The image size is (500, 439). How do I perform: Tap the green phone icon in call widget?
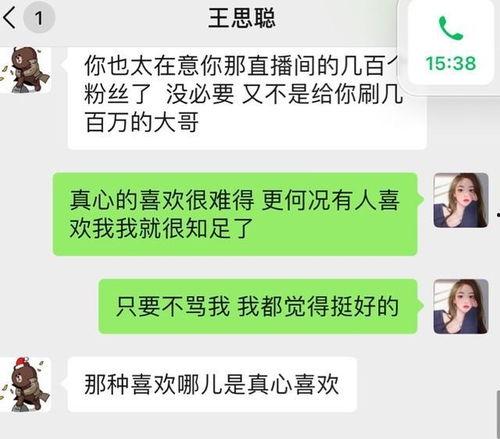coord(451,28)
